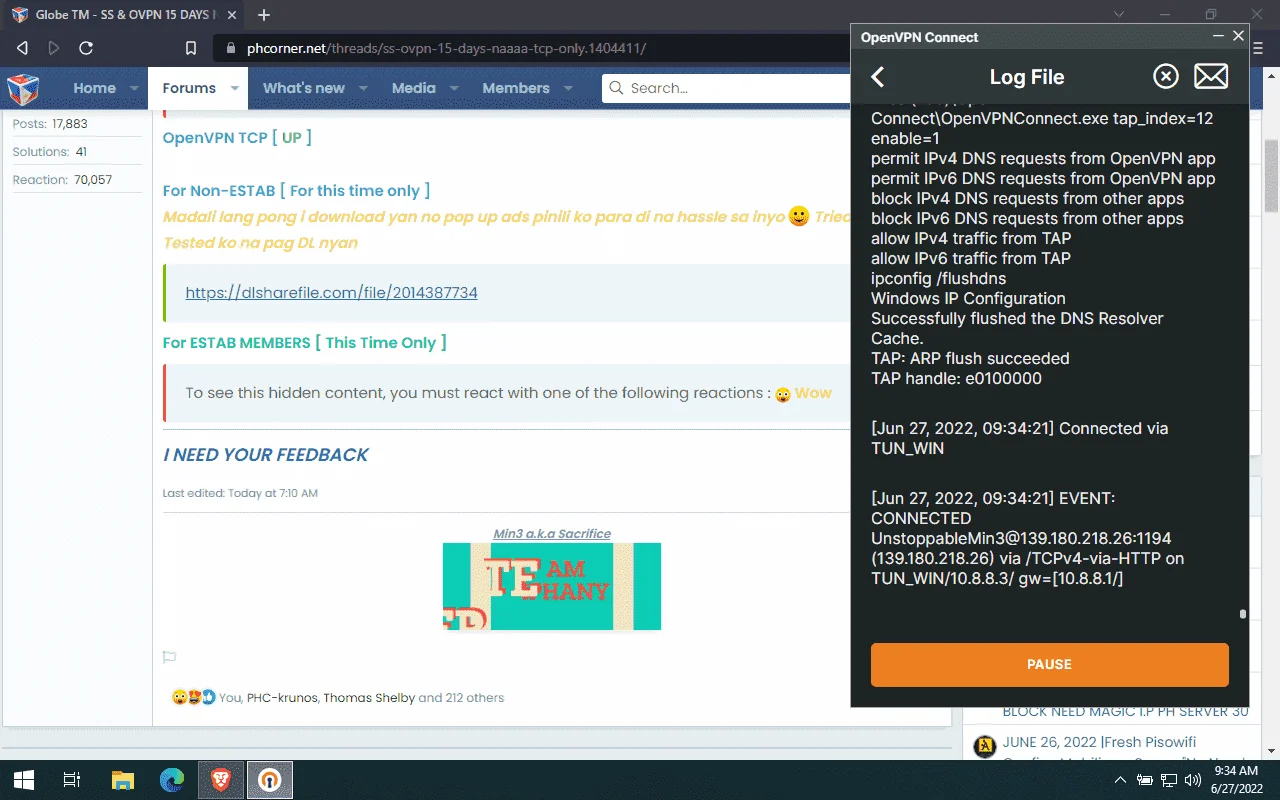Click the phcorner site logo icon
Screen dimensions: 1280x800
click(x=23, y=88)
